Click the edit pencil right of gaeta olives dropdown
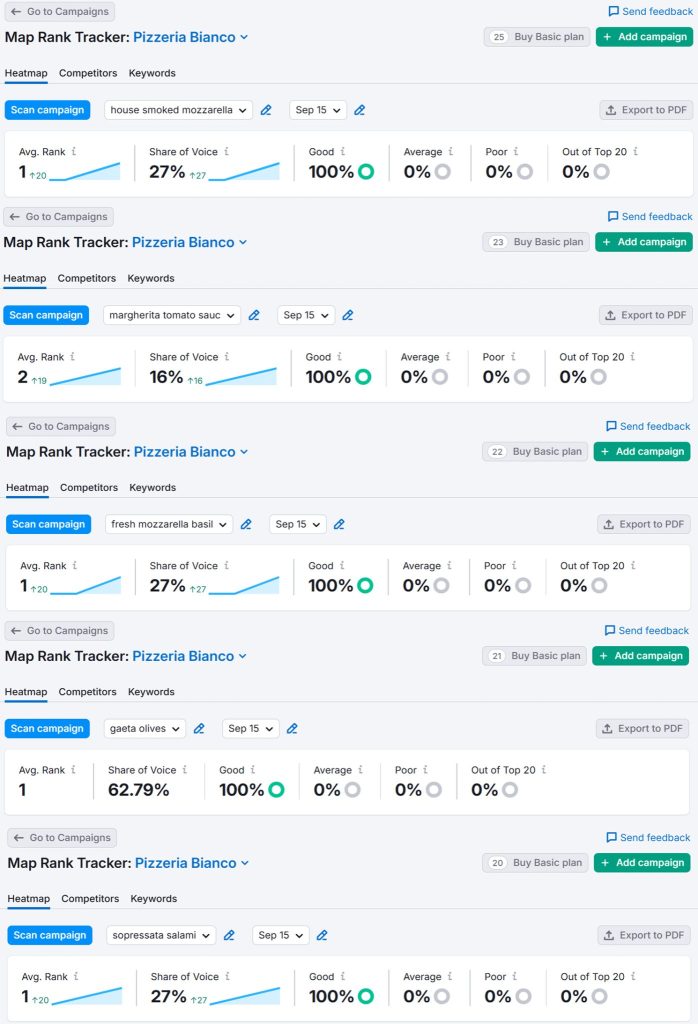 [199, 729]
